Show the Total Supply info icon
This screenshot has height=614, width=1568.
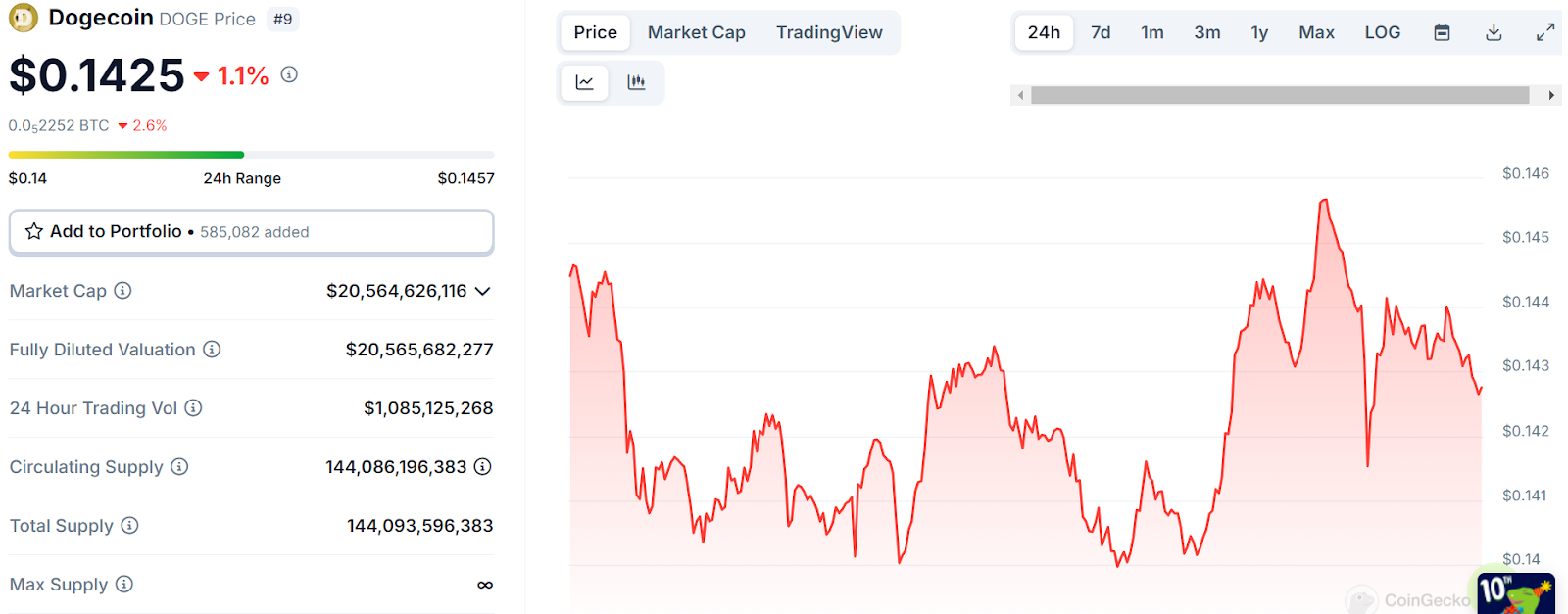click(129, 526)
